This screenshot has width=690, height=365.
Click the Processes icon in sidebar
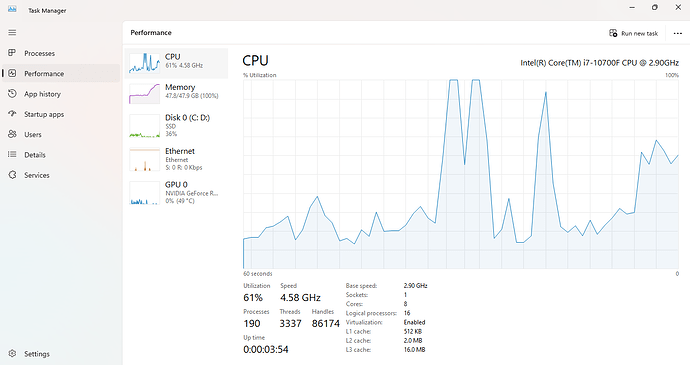coord(12,53)
